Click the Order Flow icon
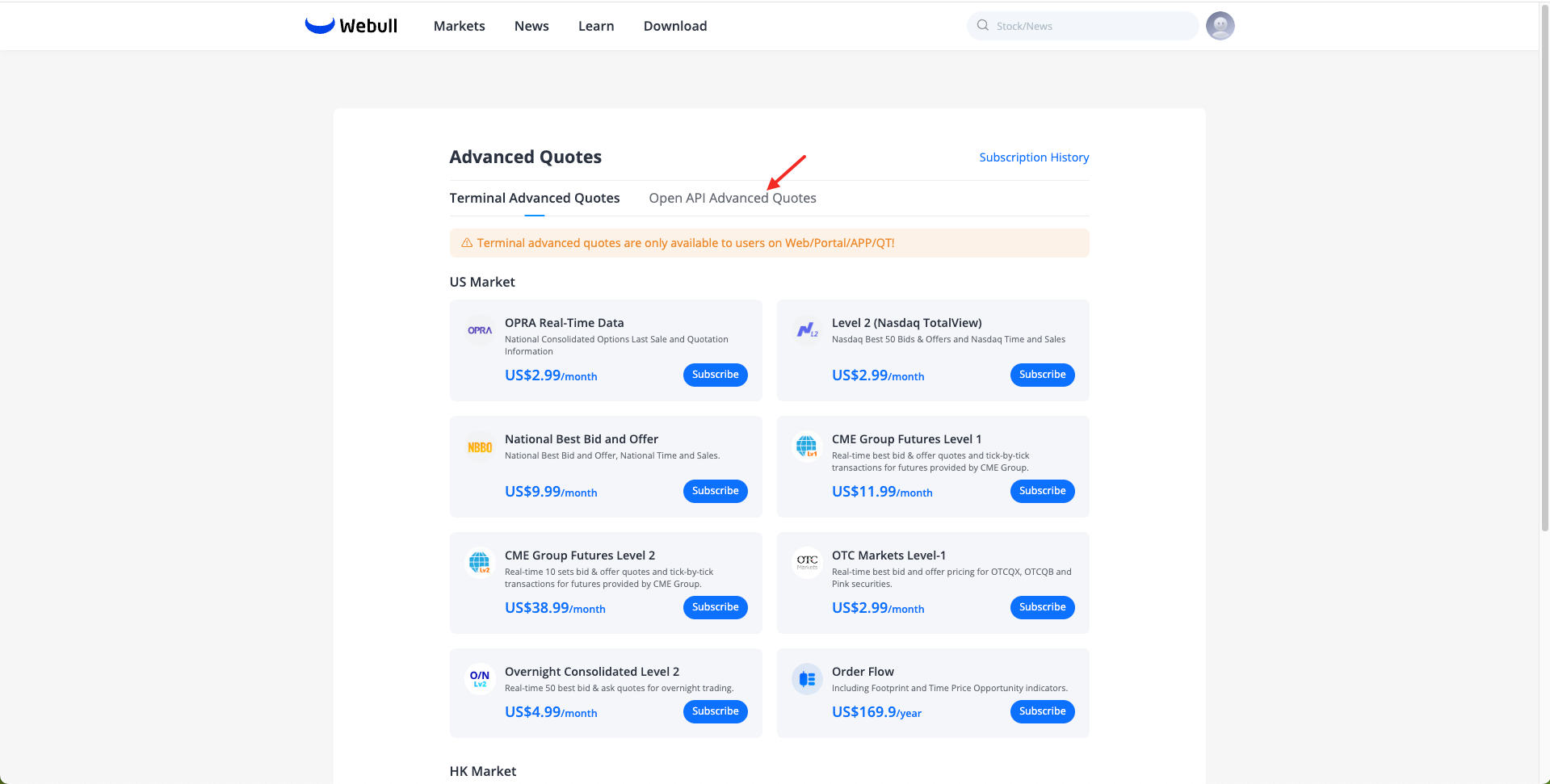This screenshot has height=784, width=1550. coord(807,679)
